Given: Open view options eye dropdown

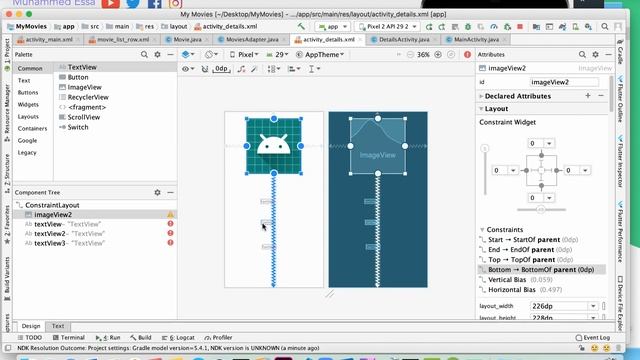Looking at the screenshot, I should pyautogui.click(x=188, y=69).
